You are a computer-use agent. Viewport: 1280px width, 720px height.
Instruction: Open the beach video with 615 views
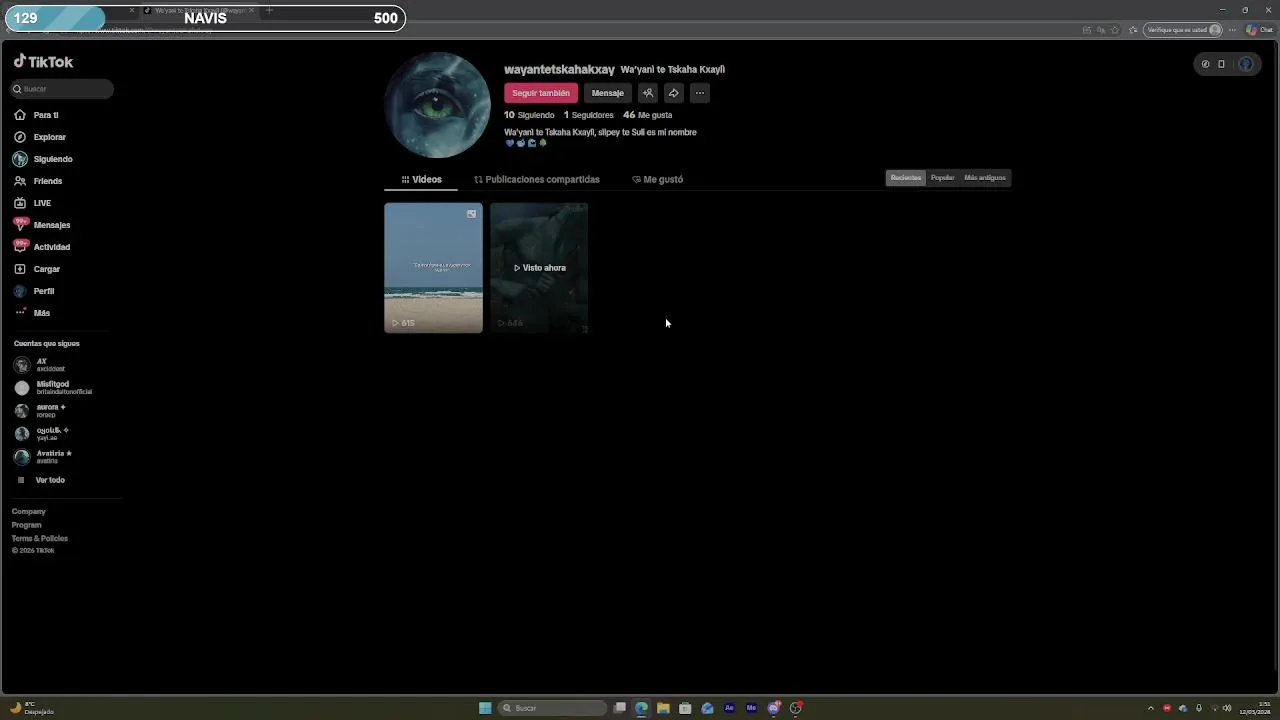coord(433,268)
